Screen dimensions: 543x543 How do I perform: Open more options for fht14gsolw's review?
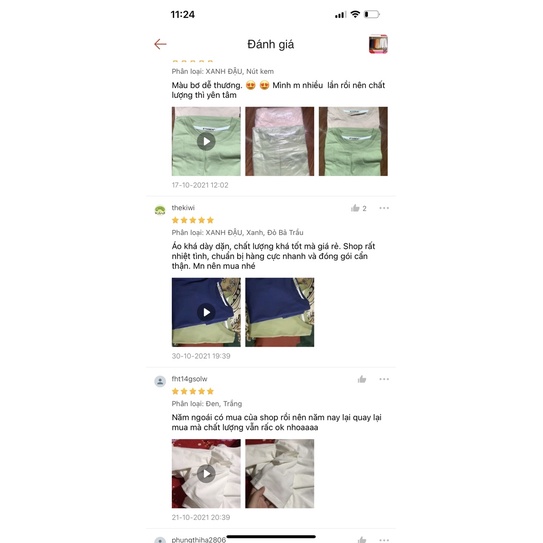pyautogui.click(x=384, y=379)
